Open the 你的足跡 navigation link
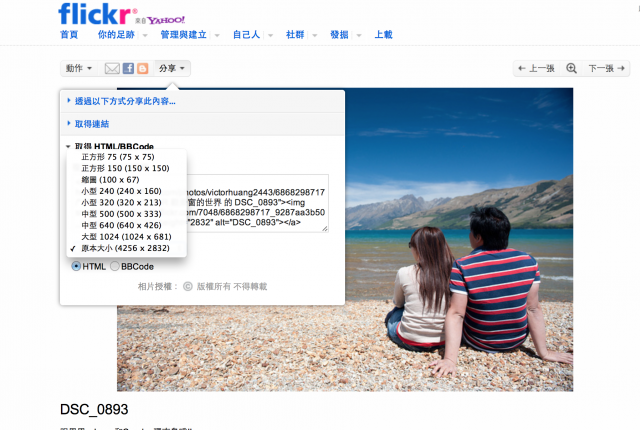640x430 pixels. click(116, 35)
